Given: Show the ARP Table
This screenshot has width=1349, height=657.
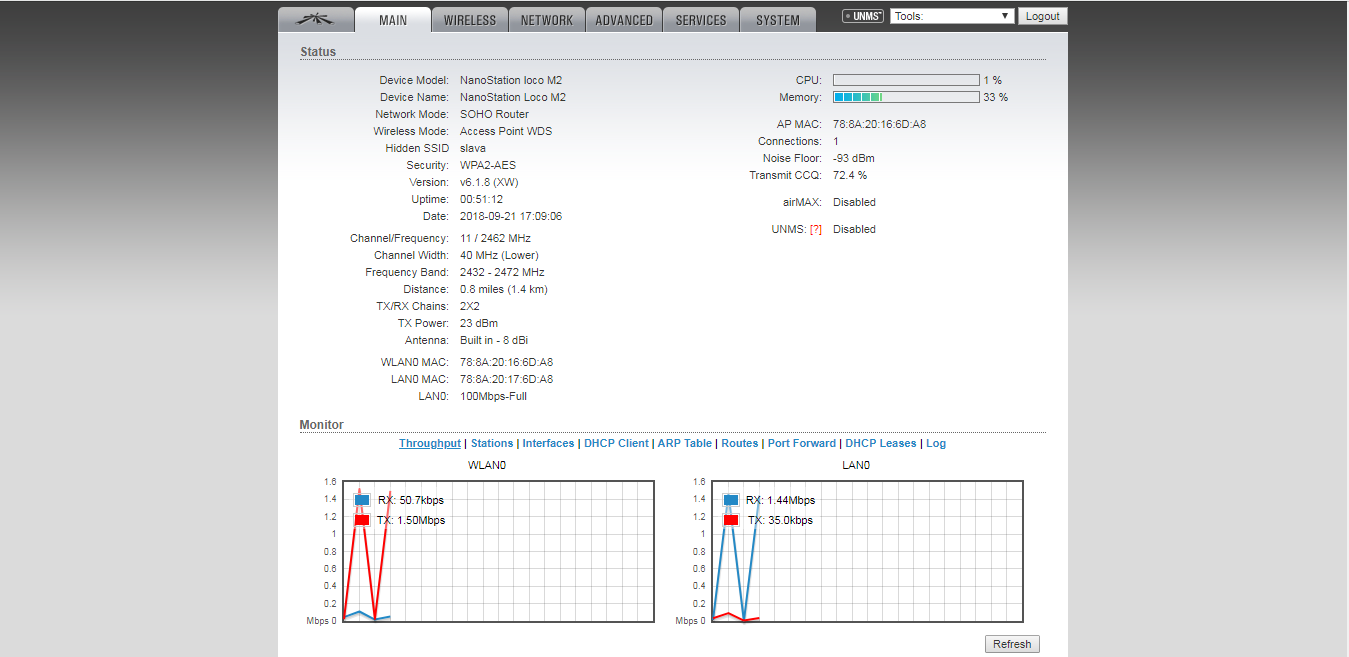Looking at the screenshot, I should pos(685,443).
